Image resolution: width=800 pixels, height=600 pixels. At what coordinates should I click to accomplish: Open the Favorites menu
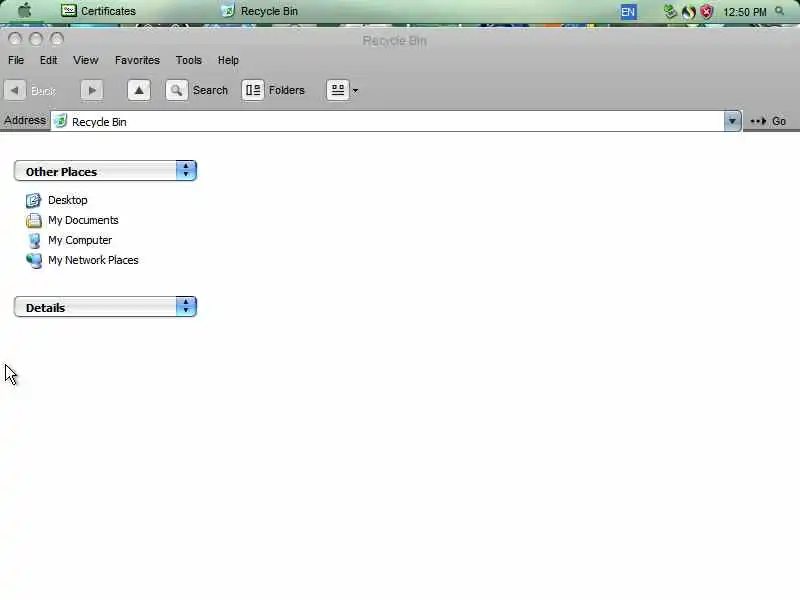click(x=137, y=60)
